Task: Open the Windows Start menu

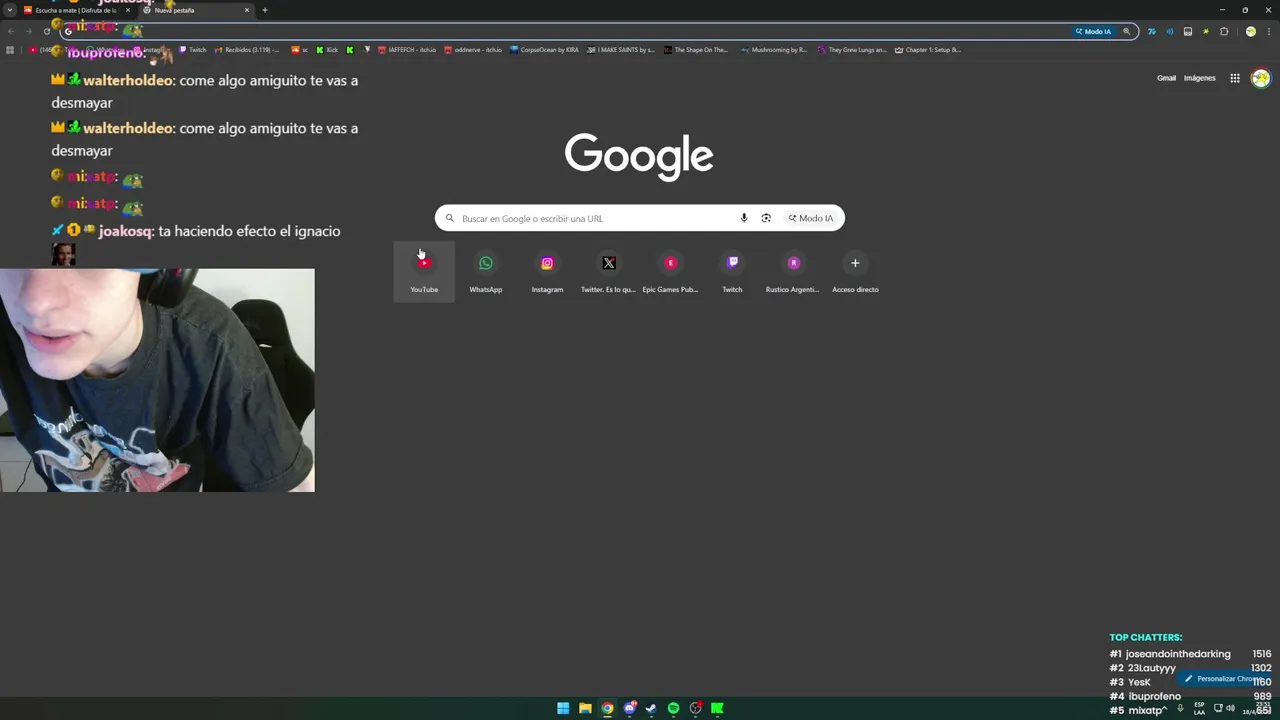Action: [563, 708]
